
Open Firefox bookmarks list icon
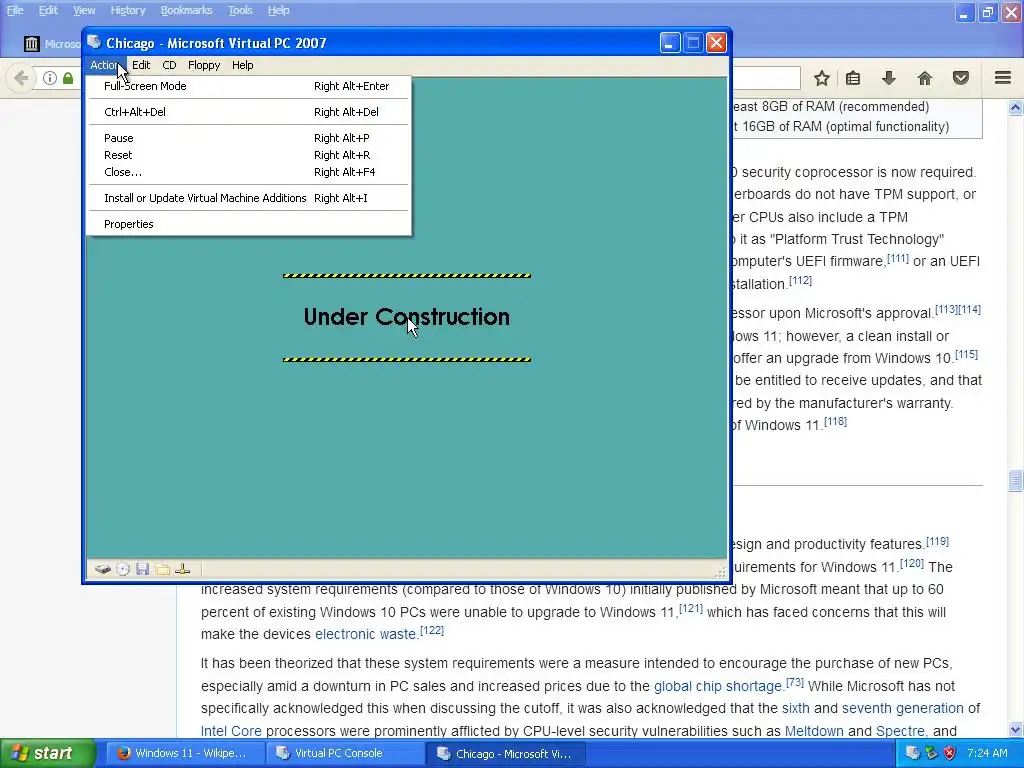click(x=853, y=78)
